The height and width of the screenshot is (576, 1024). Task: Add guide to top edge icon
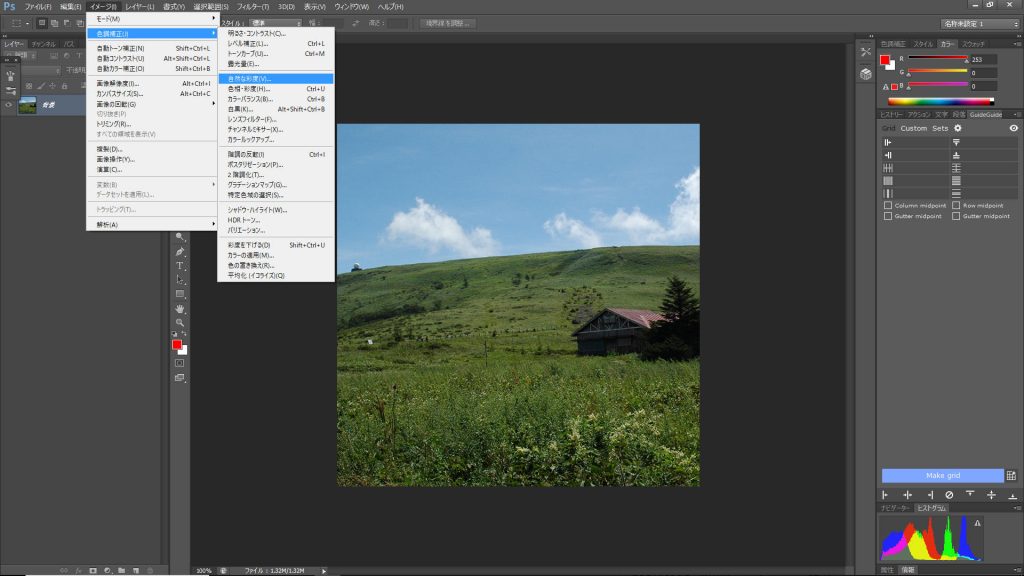point(970,494)
